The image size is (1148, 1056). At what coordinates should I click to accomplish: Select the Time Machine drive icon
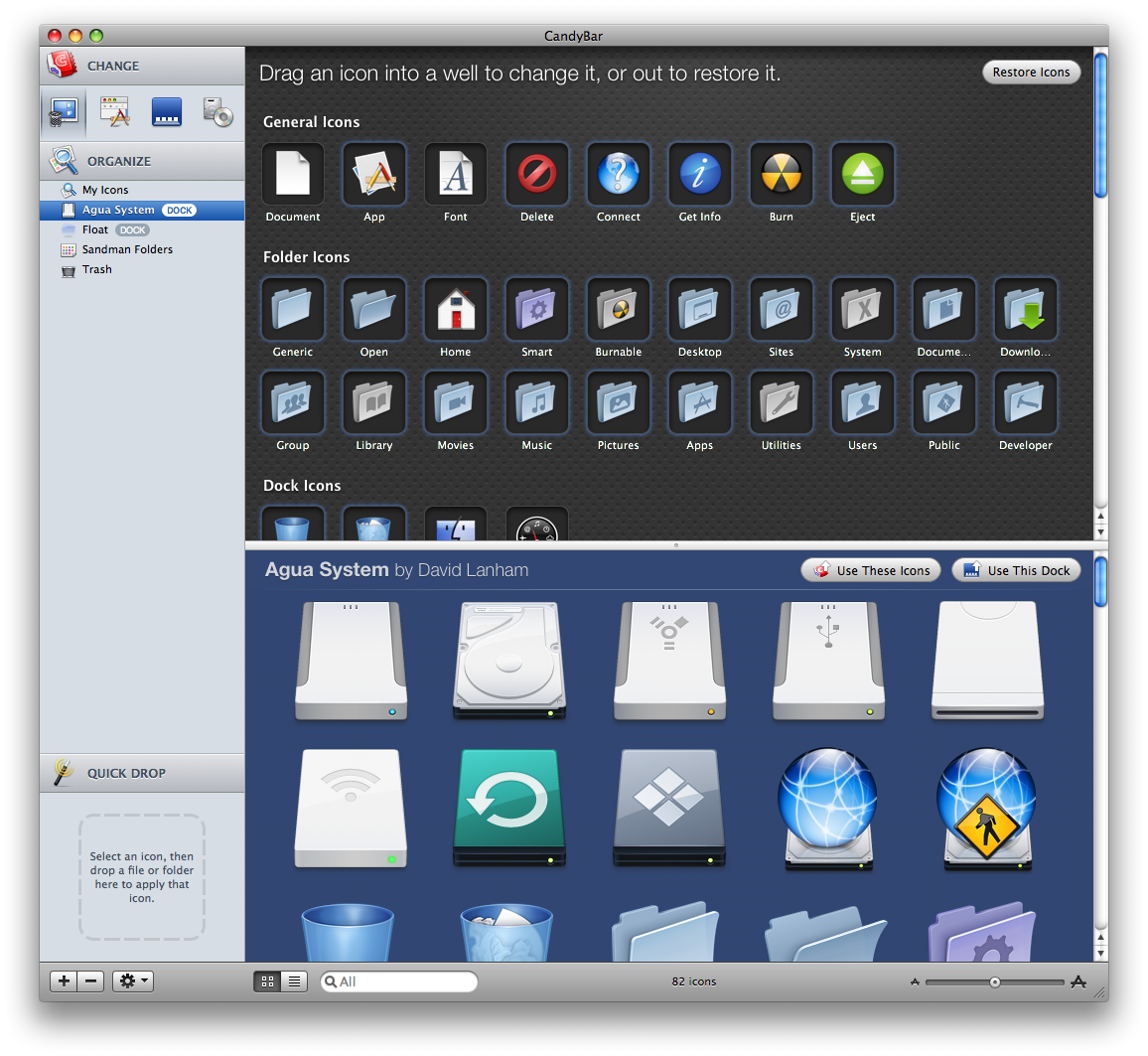pos(509,808)
